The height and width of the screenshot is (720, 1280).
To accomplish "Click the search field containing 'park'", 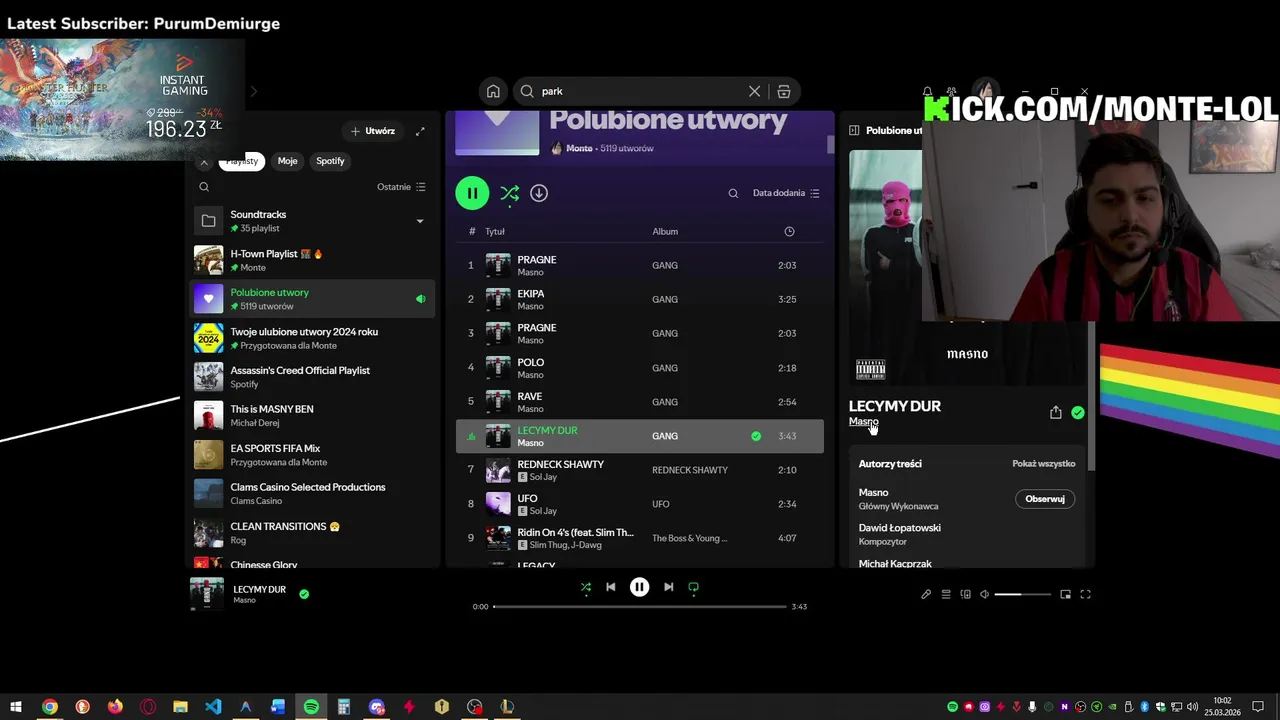I will click(x=641, y=91).
